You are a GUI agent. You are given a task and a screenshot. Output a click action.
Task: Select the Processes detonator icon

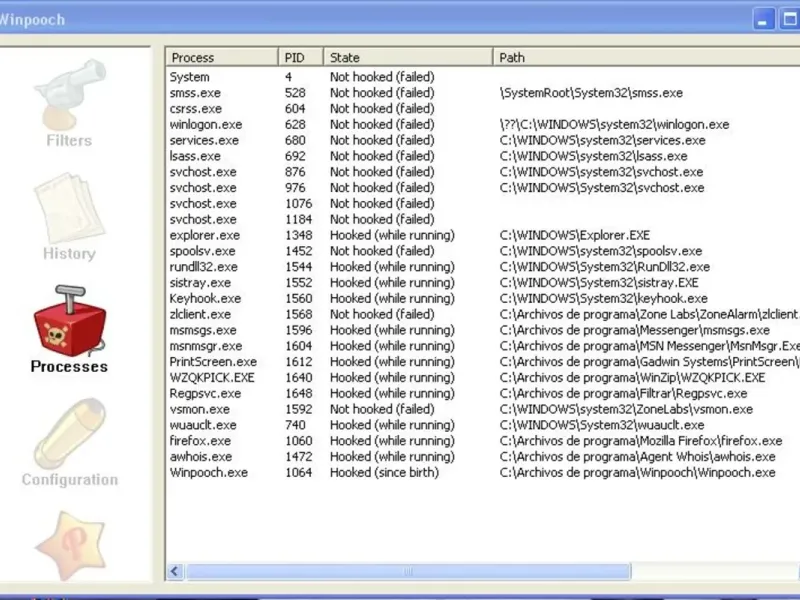[x=70, y=321]
